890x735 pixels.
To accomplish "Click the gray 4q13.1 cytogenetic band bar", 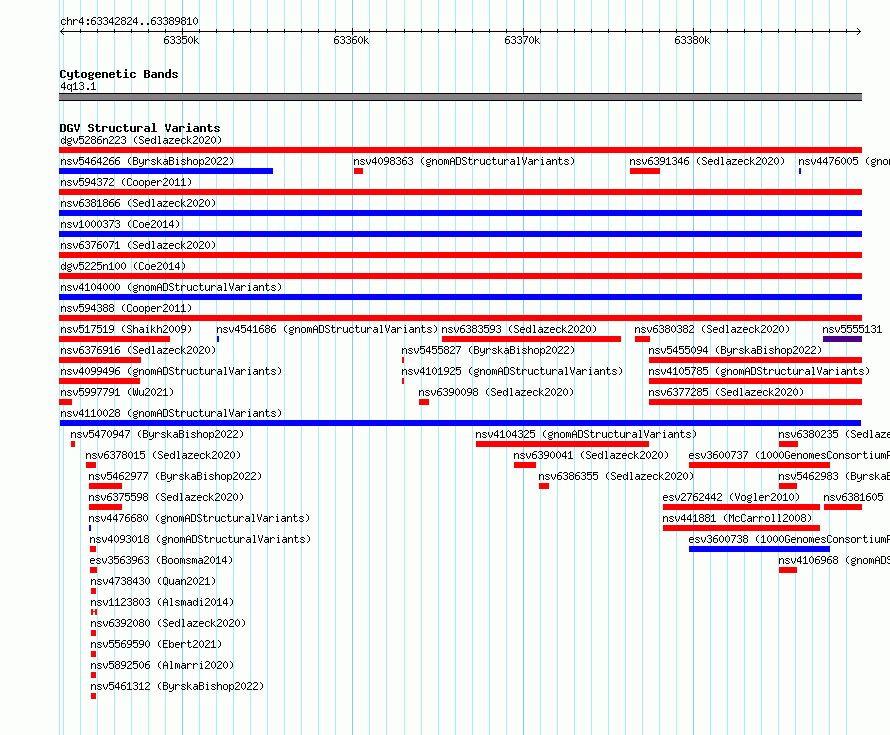I will [460, 97].
